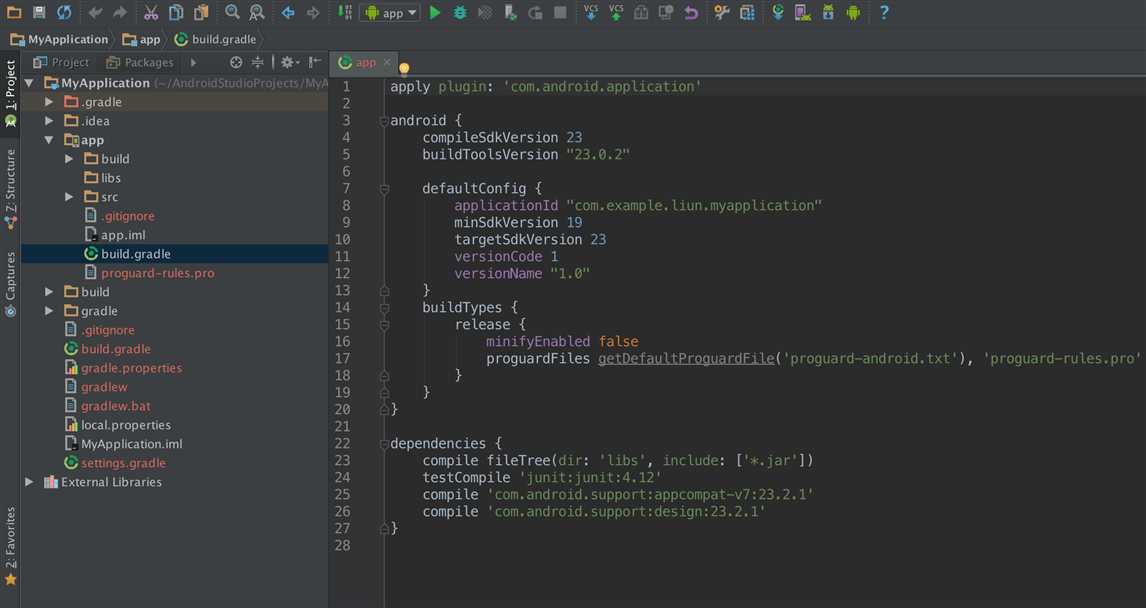Click Sync Project with Gradle Files icon
The height and width of the screenshot is (608, 1146).
(778, 12)
